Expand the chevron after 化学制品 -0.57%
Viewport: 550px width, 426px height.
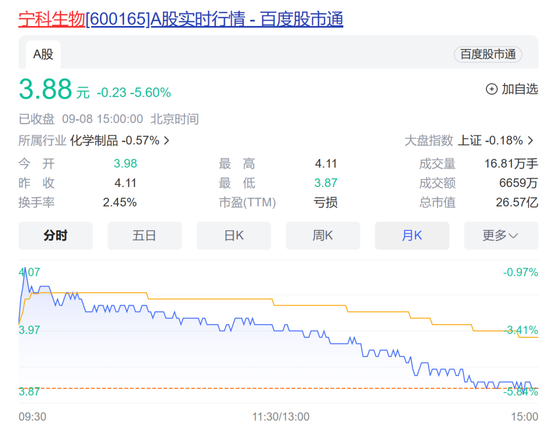[x=167, y=141]
